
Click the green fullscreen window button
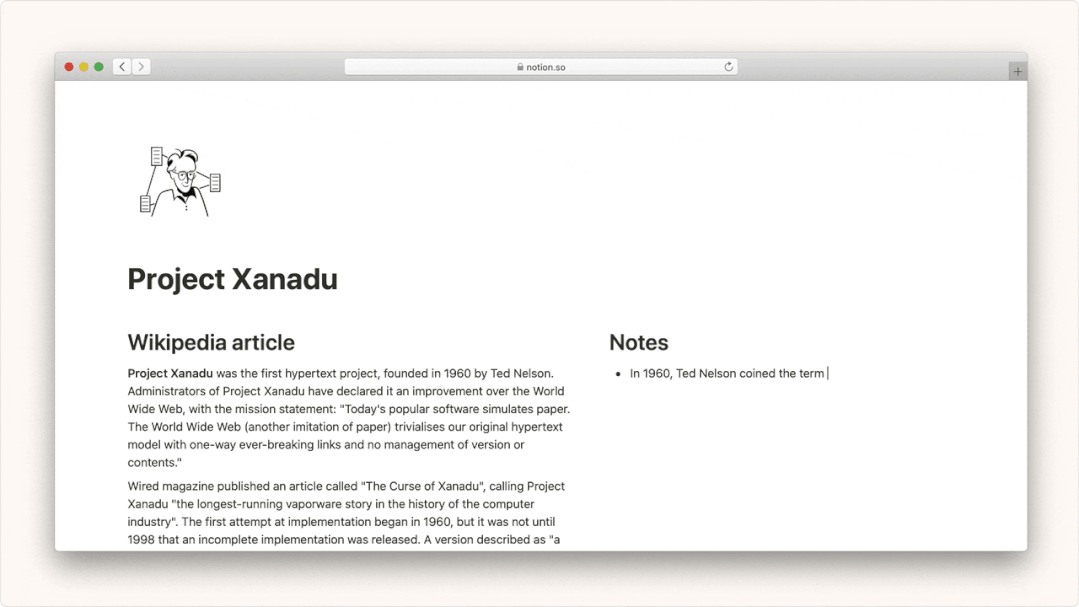click(99, 67)
